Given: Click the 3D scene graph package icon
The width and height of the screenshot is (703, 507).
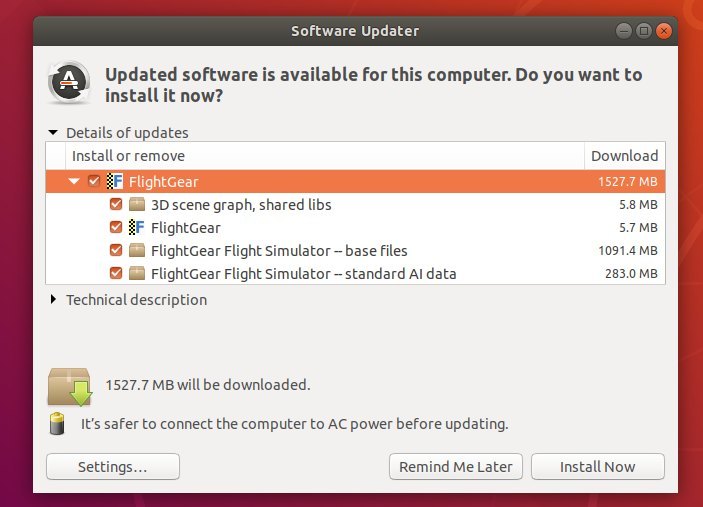Looking at the screenshot, I should [x=137, y=204].
